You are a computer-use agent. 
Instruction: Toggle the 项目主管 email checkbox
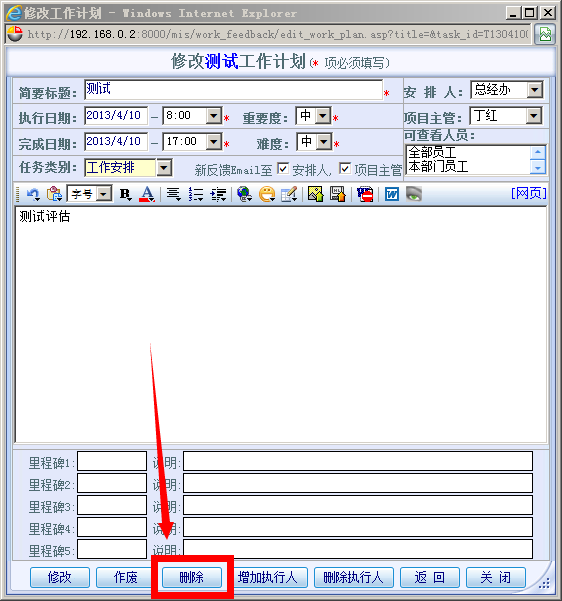coord(345,168)
